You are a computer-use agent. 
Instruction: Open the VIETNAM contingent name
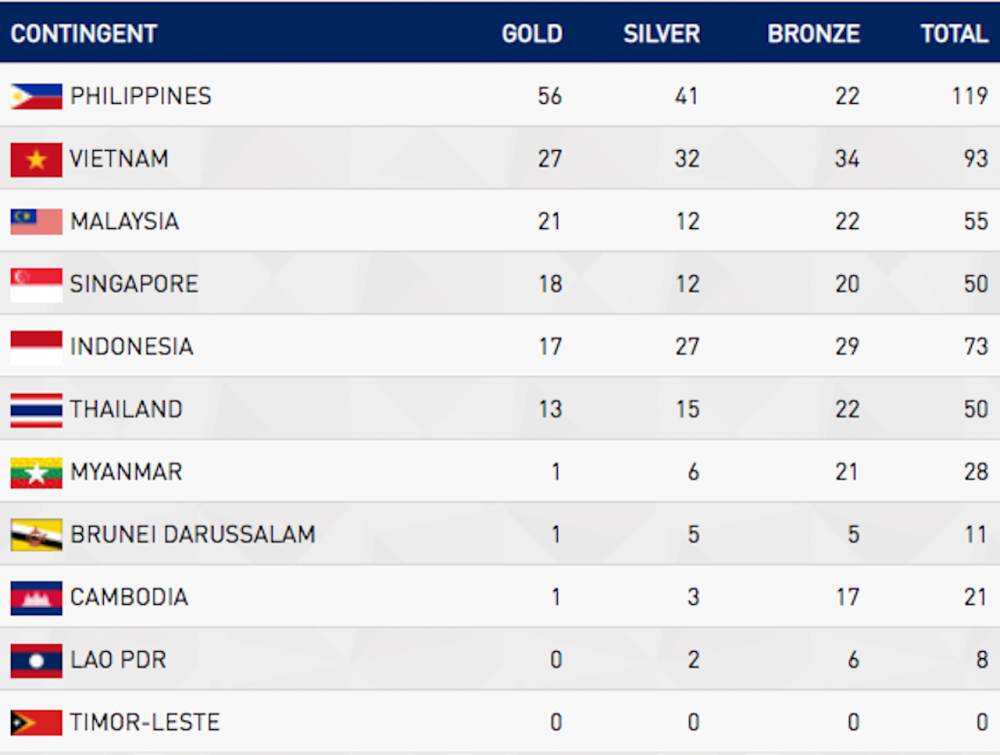coord(119,159)
